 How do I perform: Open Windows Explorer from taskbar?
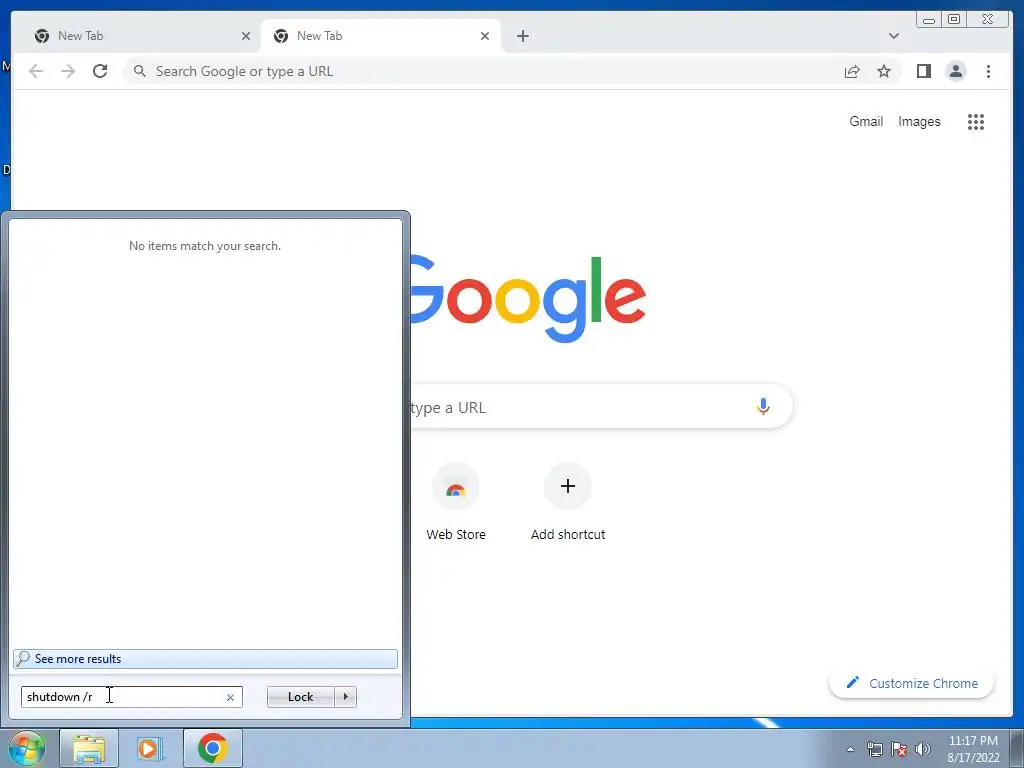(x=89, y=748)
